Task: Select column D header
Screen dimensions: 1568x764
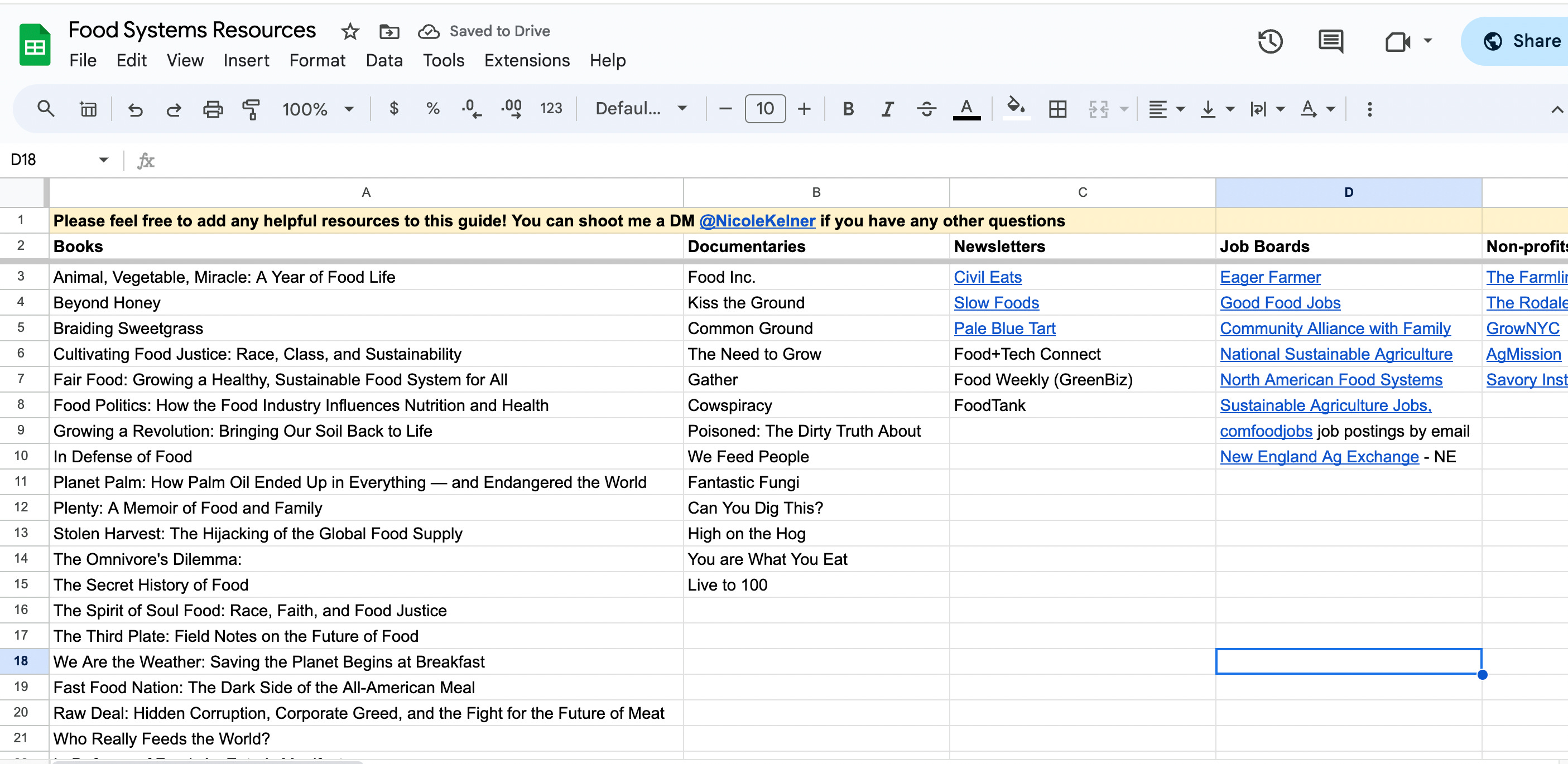Action: (x=1348, y=192)
